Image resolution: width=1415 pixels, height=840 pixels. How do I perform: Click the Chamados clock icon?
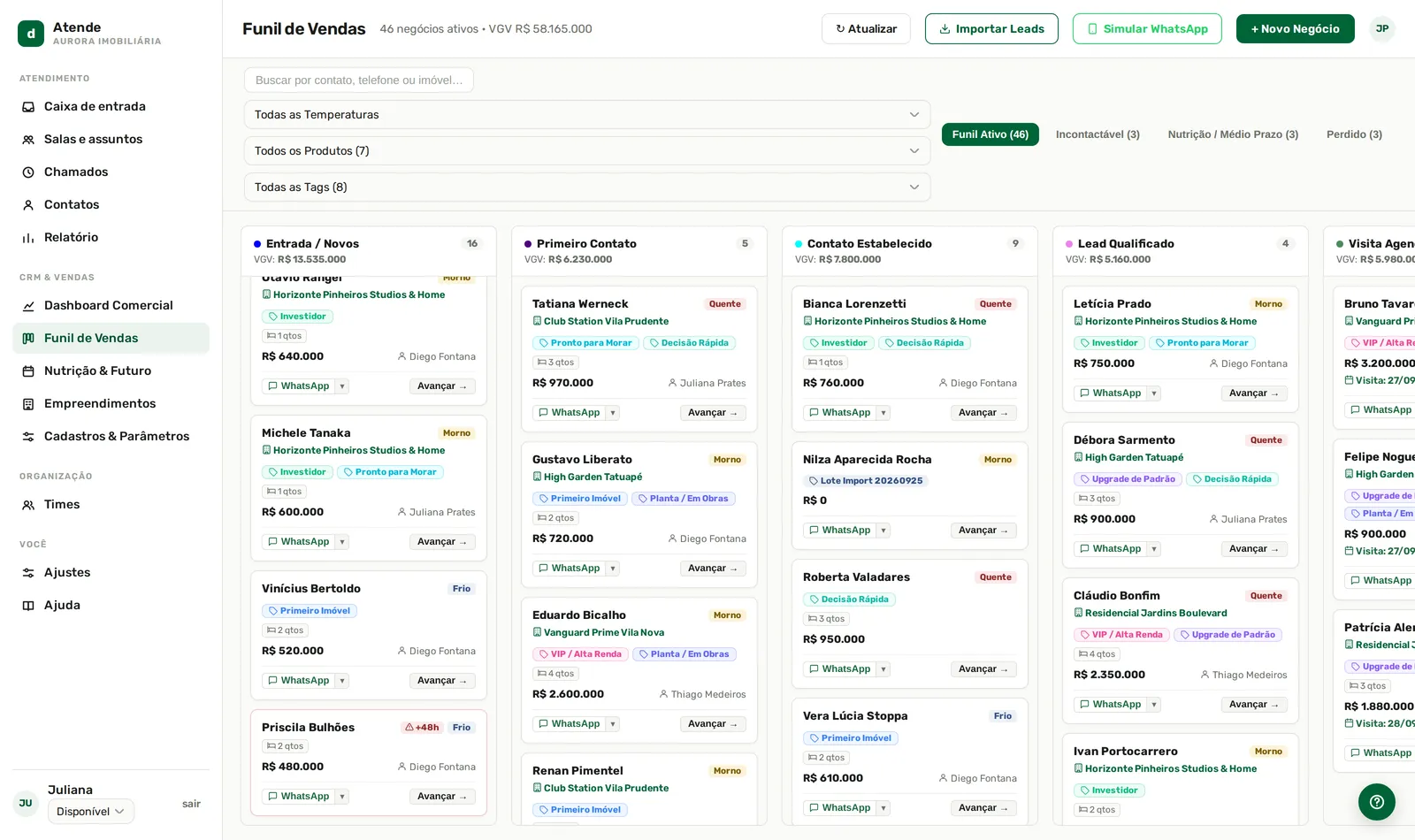[x=28, y=172]
